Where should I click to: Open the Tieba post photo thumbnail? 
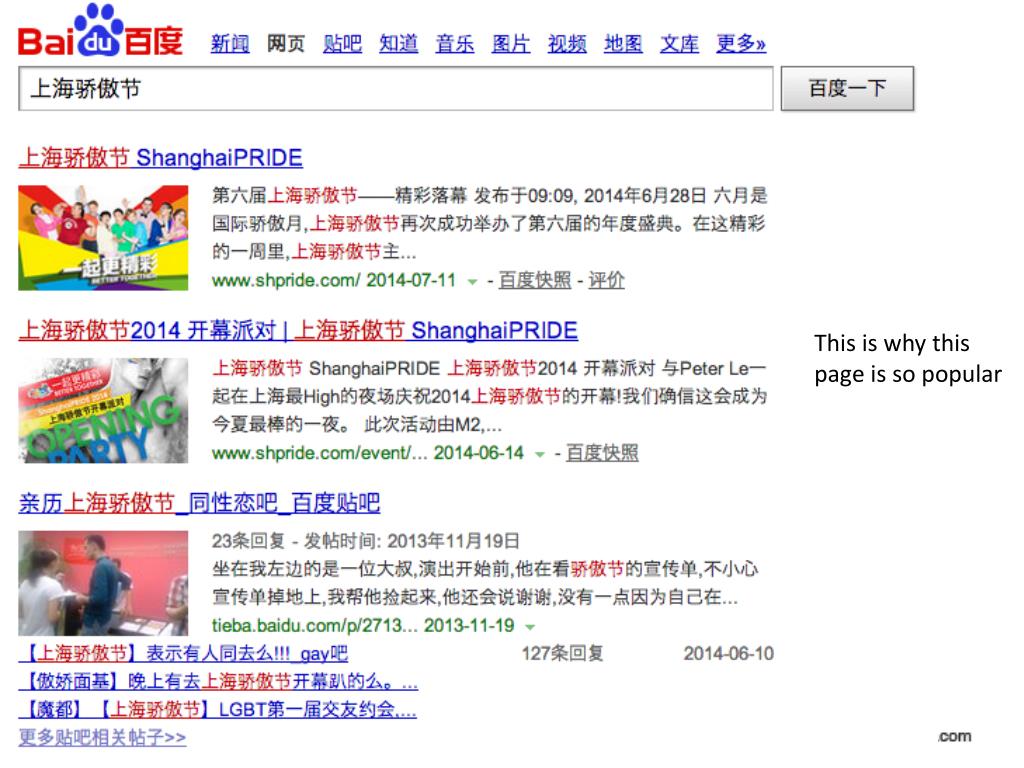coord(103,583)
